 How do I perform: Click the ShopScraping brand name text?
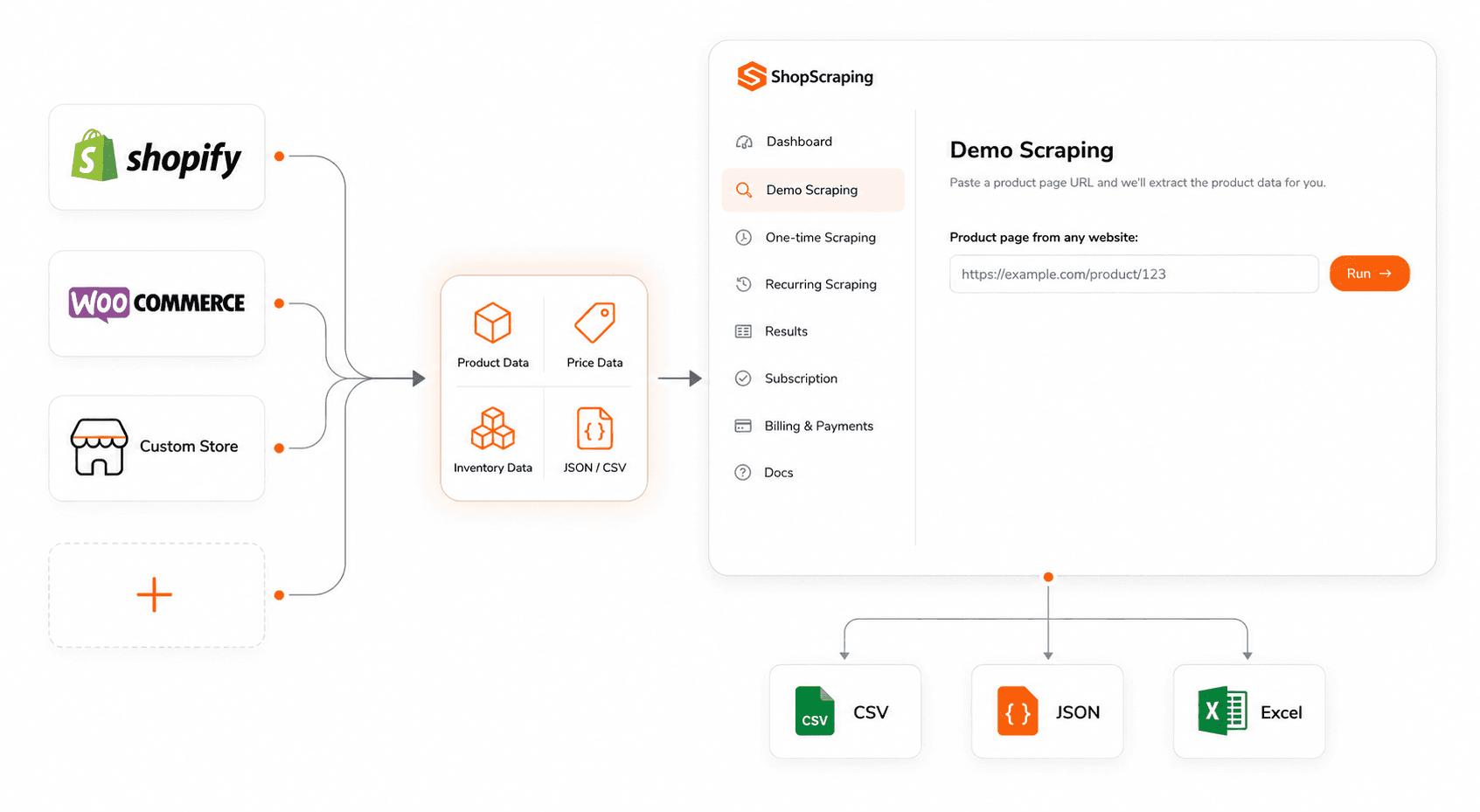click(x=822, y=77)
